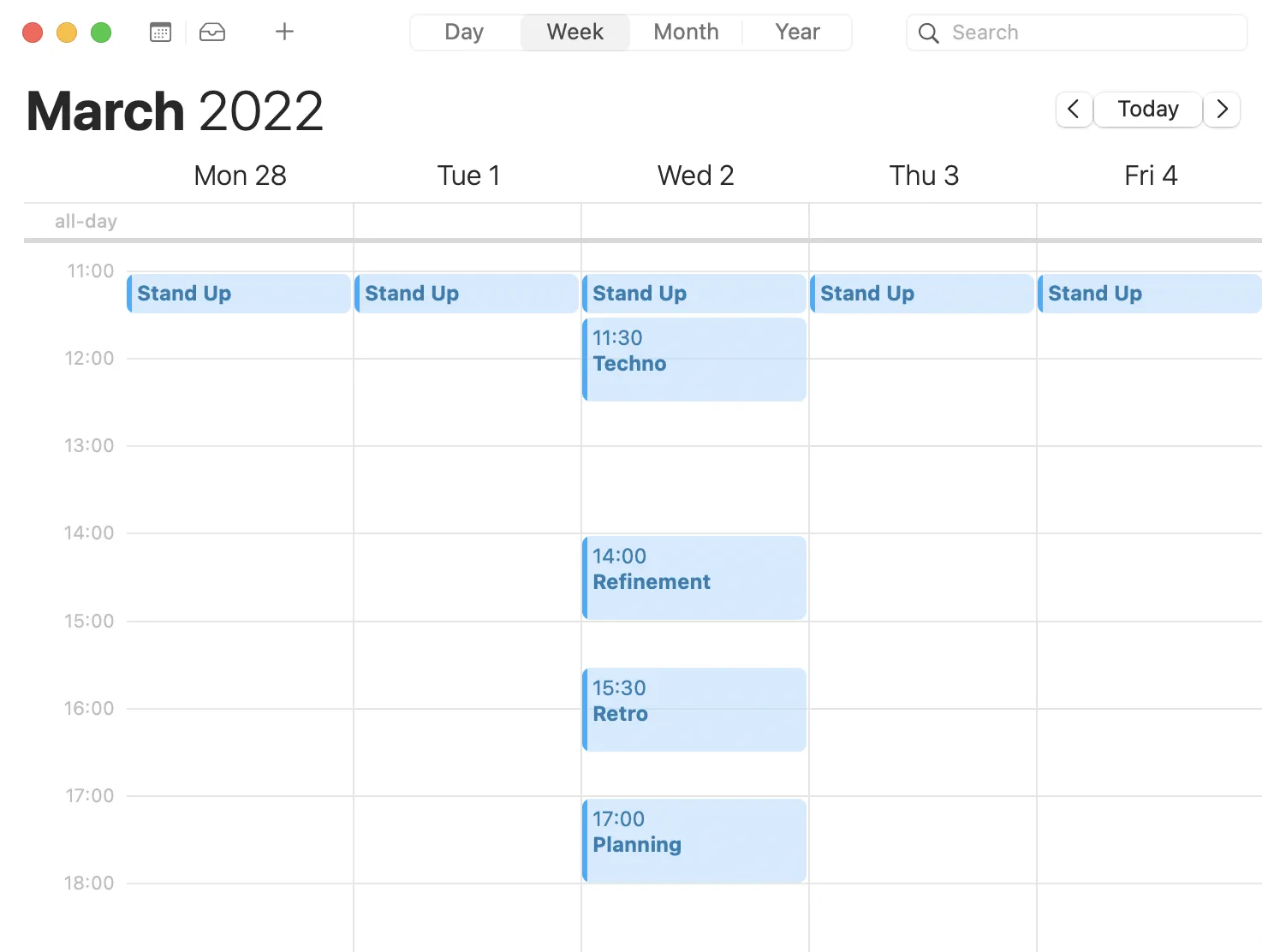Switch to Day view
This screenshot has width=1262, height=952.
click(463, 32)
